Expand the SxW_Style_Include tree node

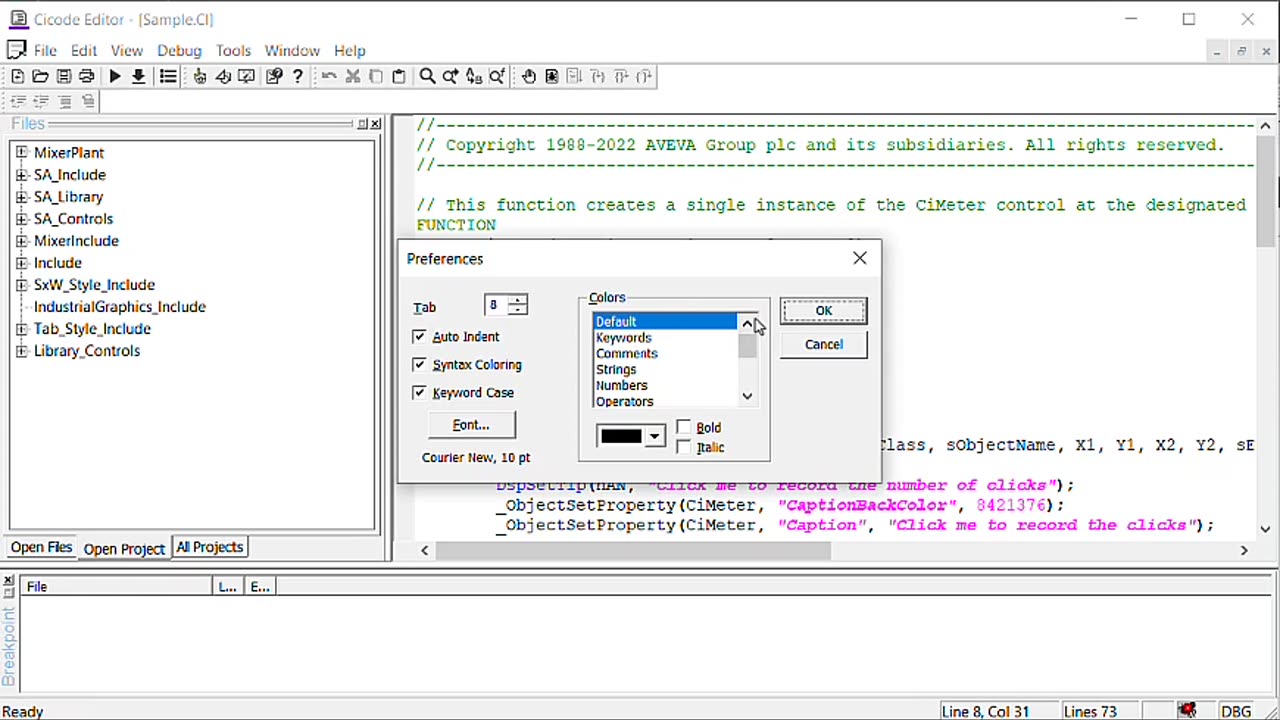tap(21, 285)
